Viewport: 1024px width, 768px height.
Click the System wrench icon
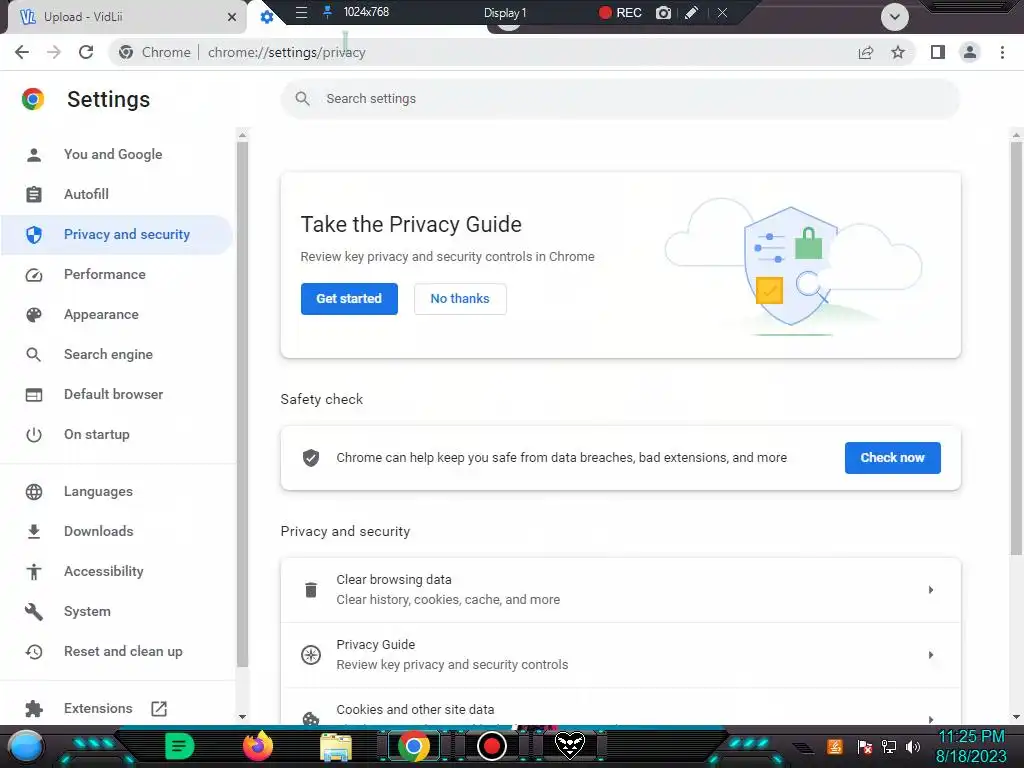point(34,612)
